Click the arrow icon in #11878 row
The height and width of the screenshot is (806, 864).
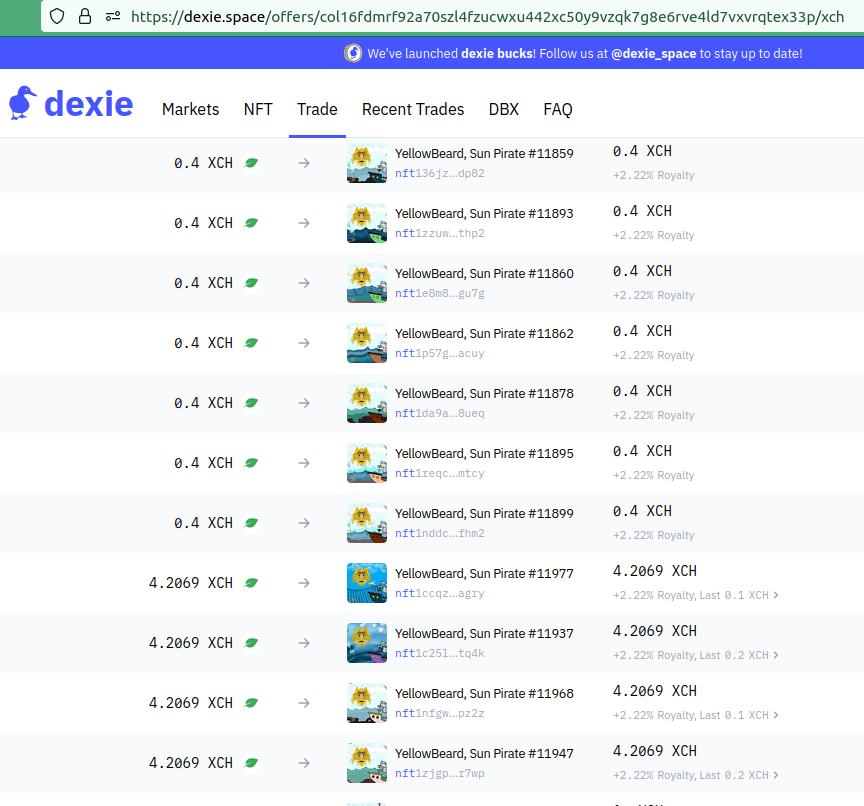click(x=304, y=403)
